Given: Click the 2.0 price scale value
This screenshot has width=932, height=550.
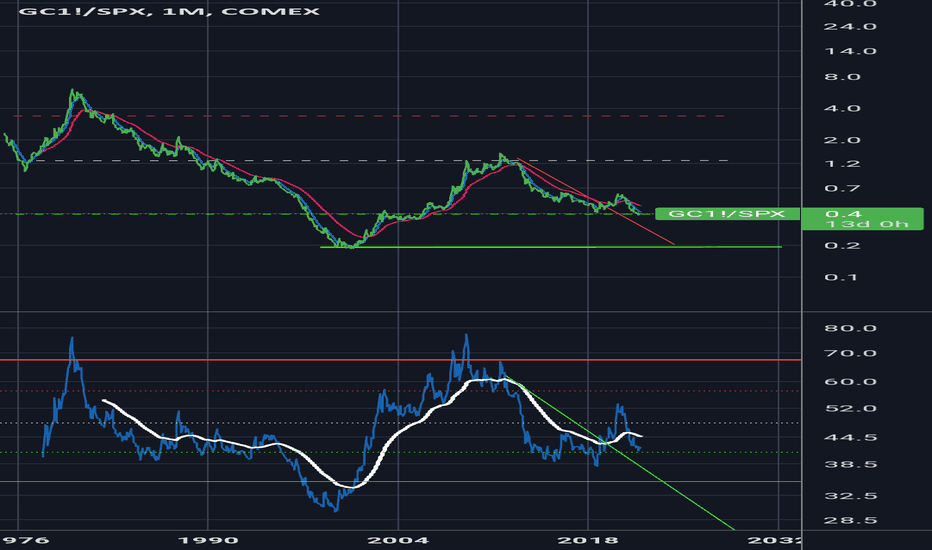Looking at the screenshot, I should (x=842, y=140).
